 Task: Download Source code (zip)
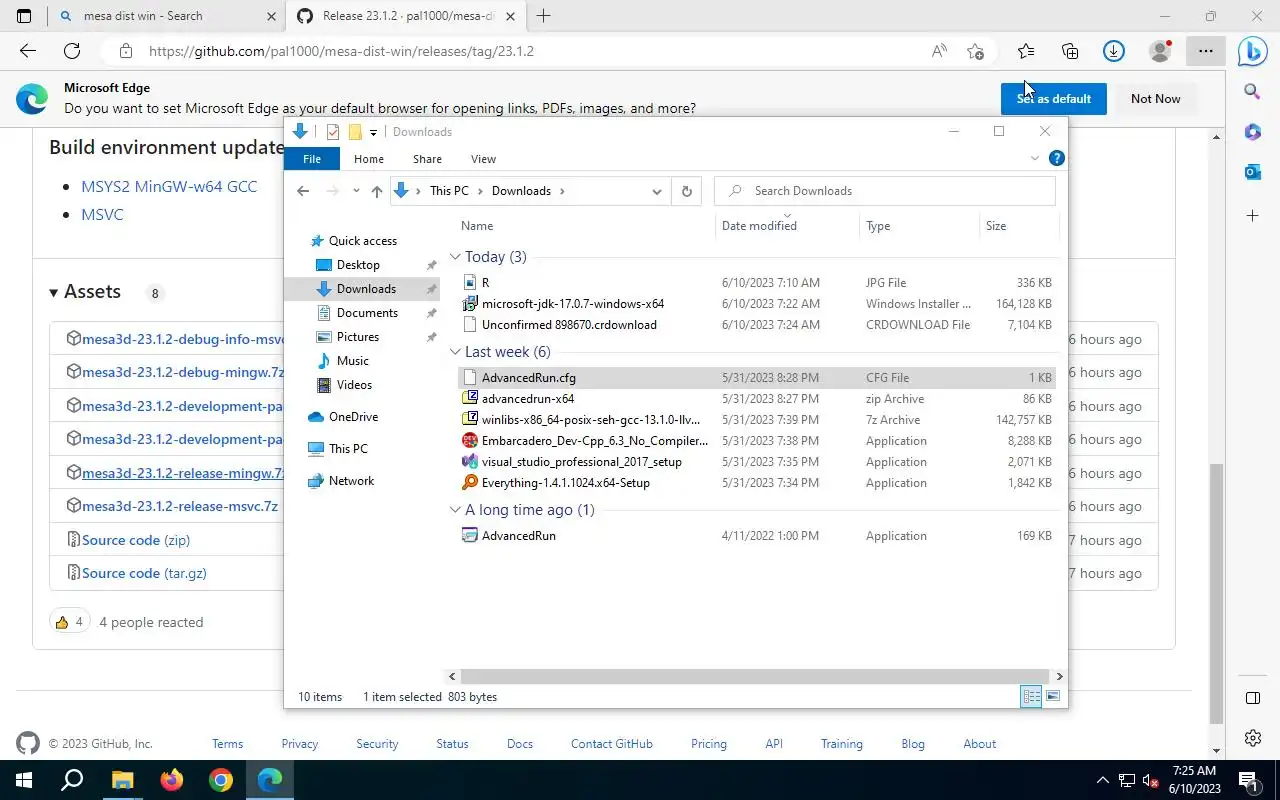(x=136, y=540)
